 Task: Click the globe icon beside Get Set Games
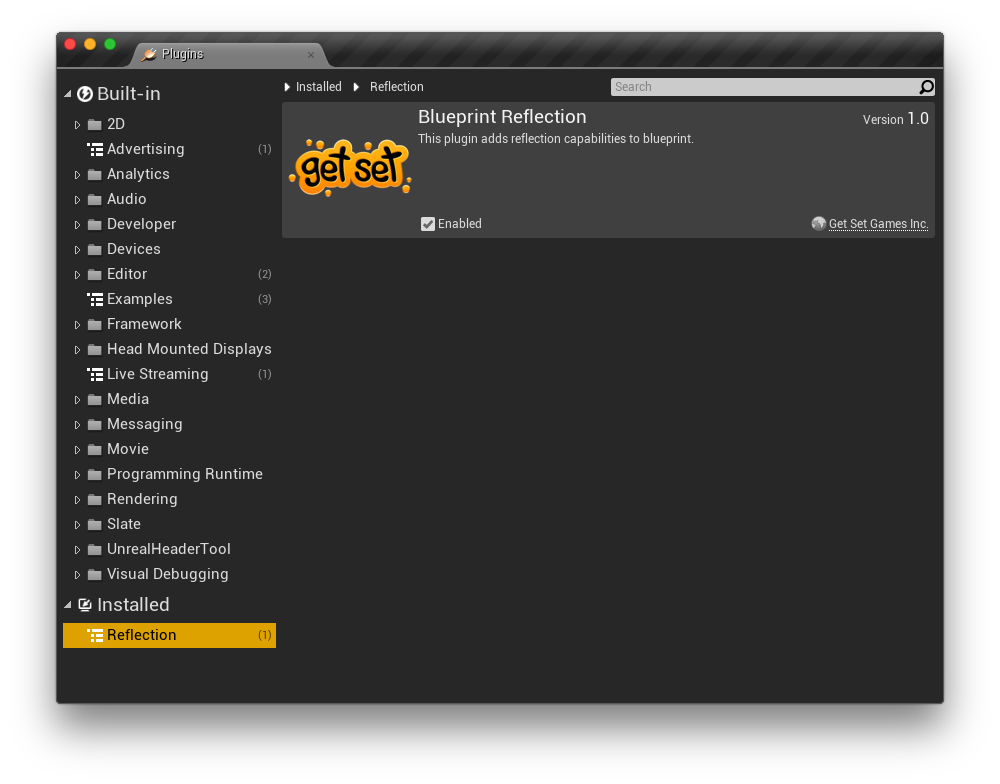click(x=818, y=223)
